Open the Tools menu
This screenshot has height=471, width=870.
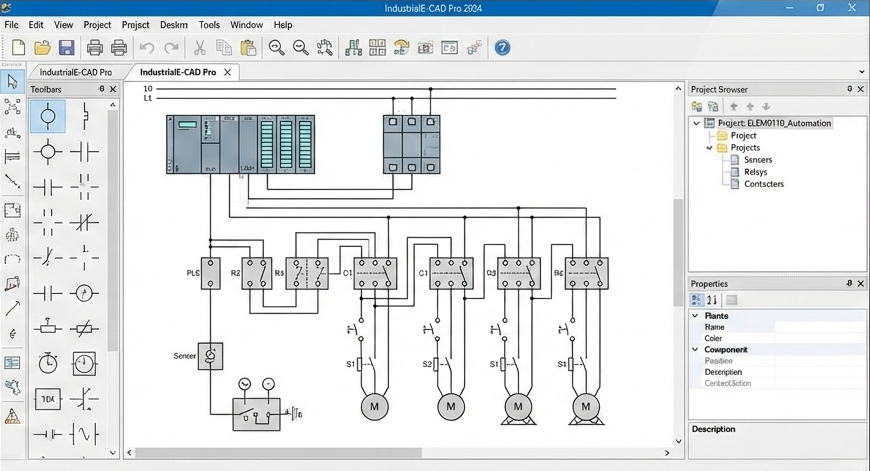(x=209, y=25)
